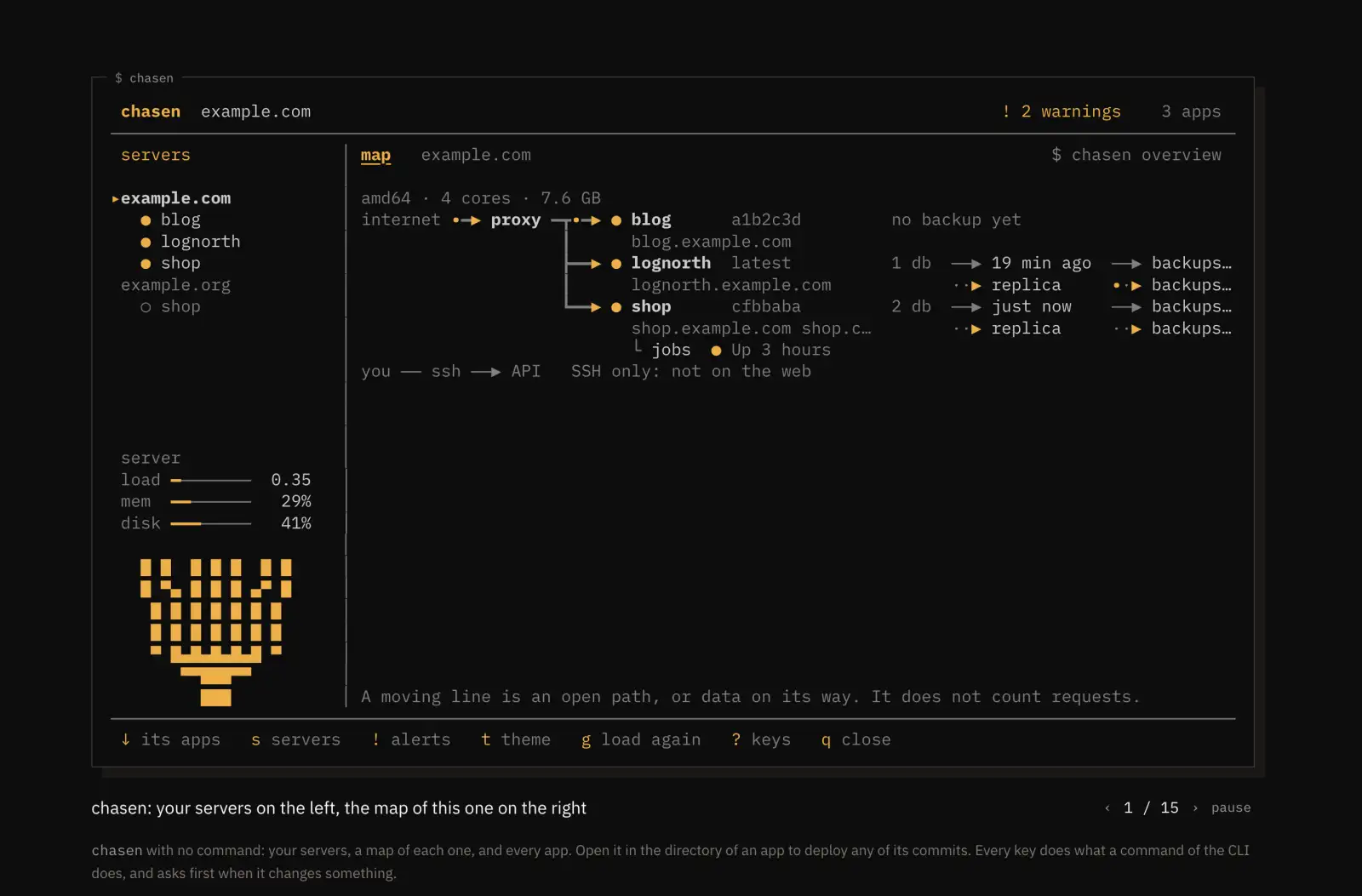1362x896 pixels.
Task: Select the shop app in the map
Action: 651,306
